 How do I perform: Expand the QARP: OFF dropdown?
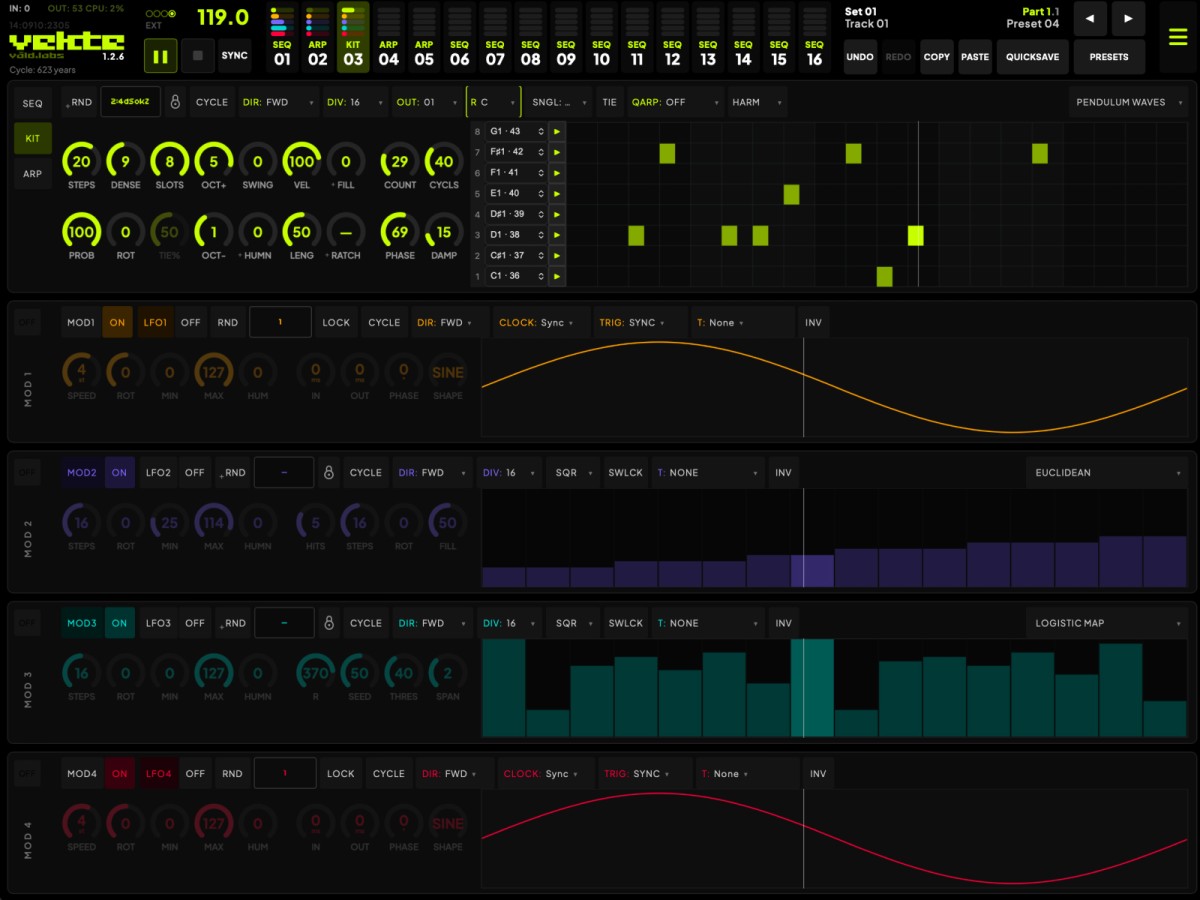(675, 102)
